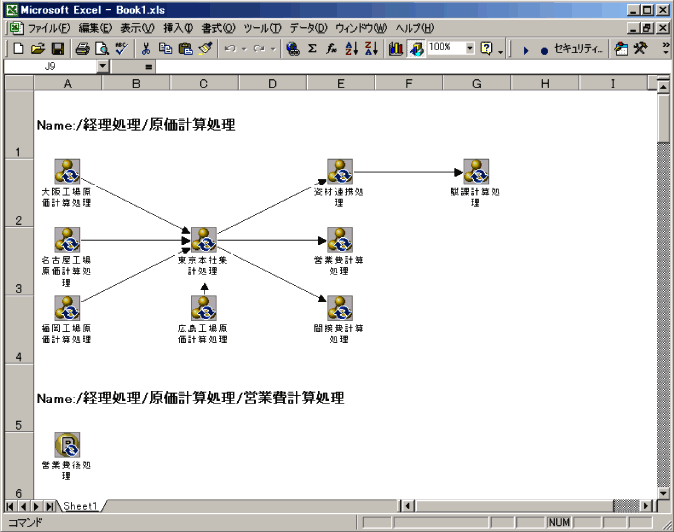Sort descending with Z-A icon

(x=371, y=49)
